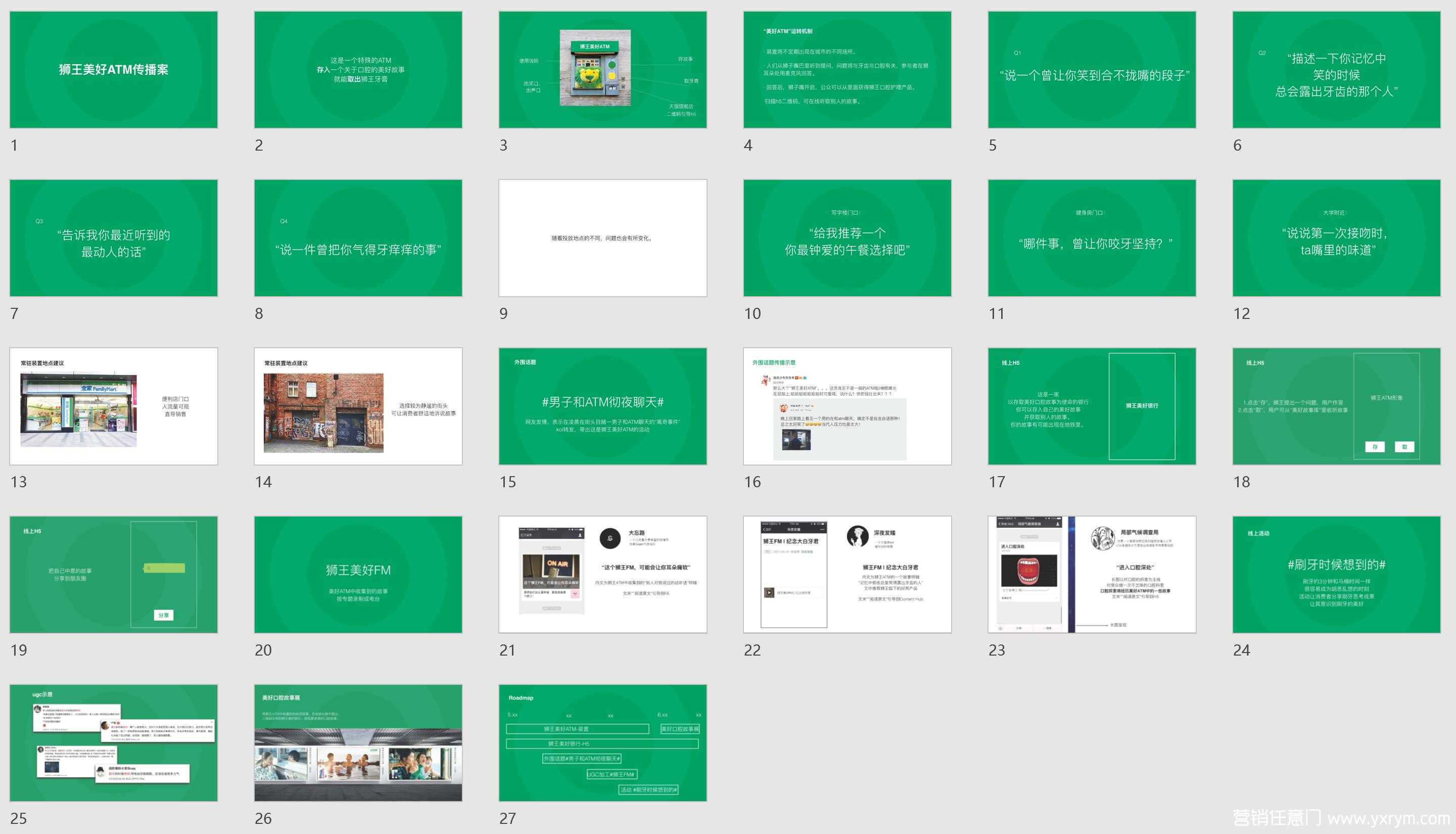
Task: Select slide 1 titled 狮王美好ATM传播案
Action: (113, 69)
